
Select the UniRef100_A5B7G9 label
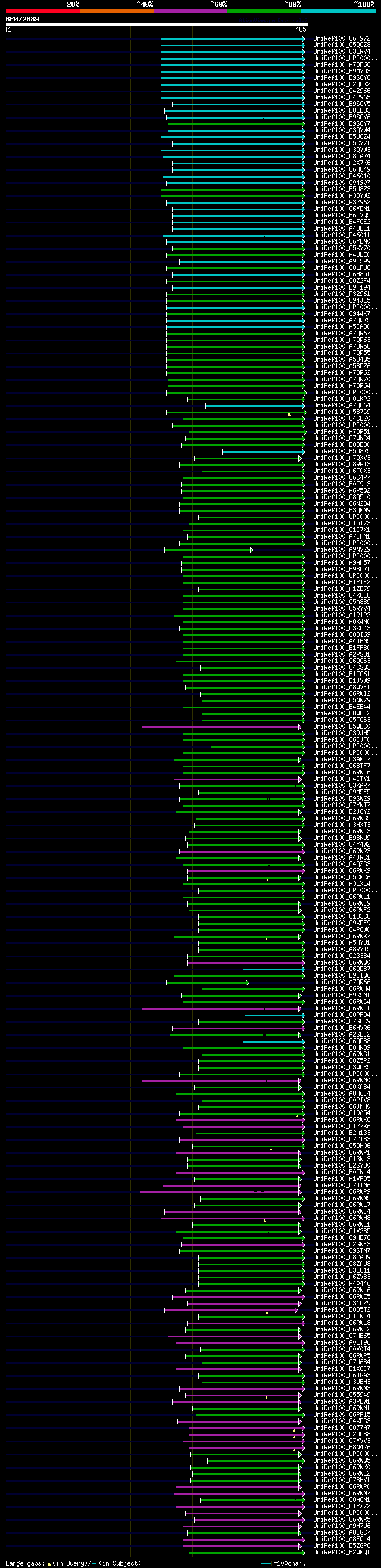[342, 412]
